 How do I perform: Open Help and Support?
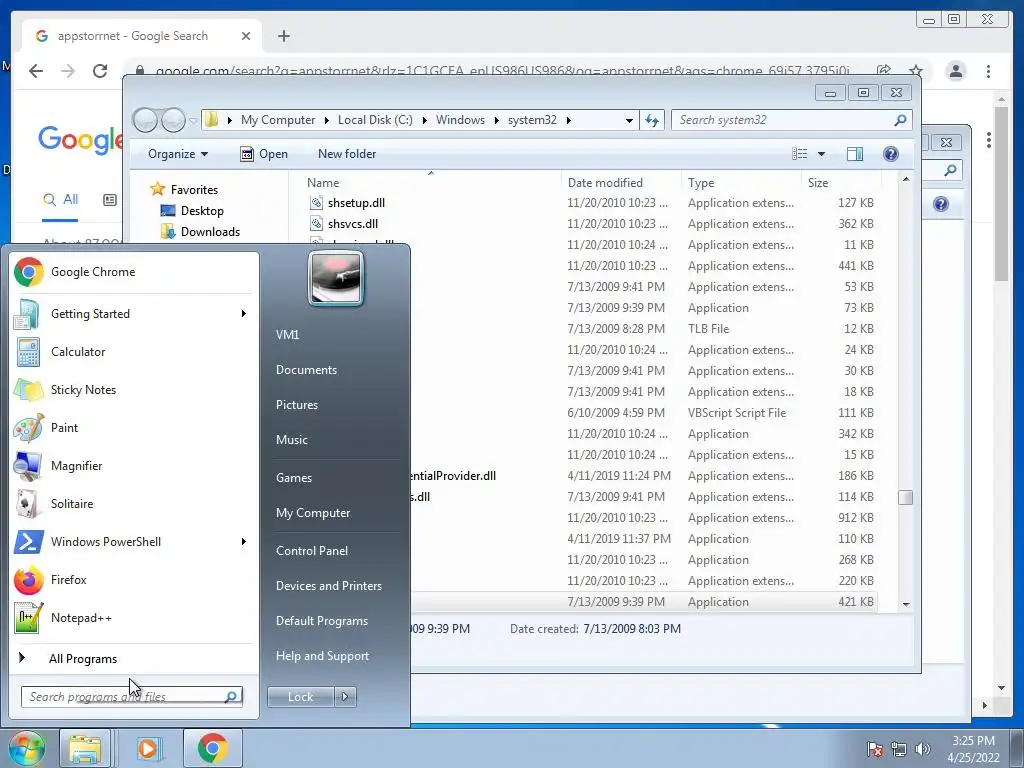(322, 656)
